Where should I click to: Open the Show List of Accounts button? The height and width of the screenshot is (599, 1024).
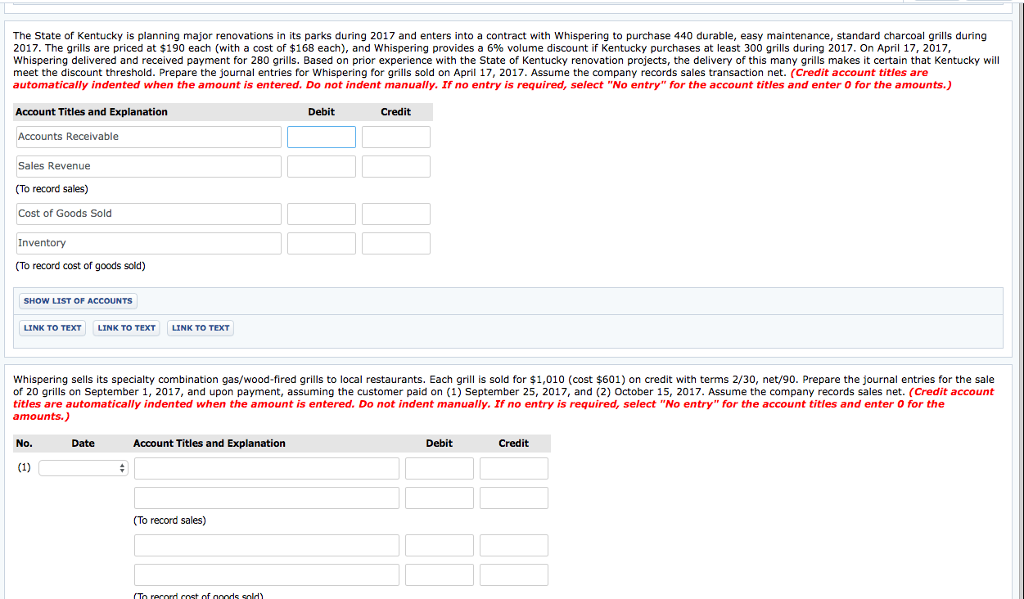(x=78, y=301)
